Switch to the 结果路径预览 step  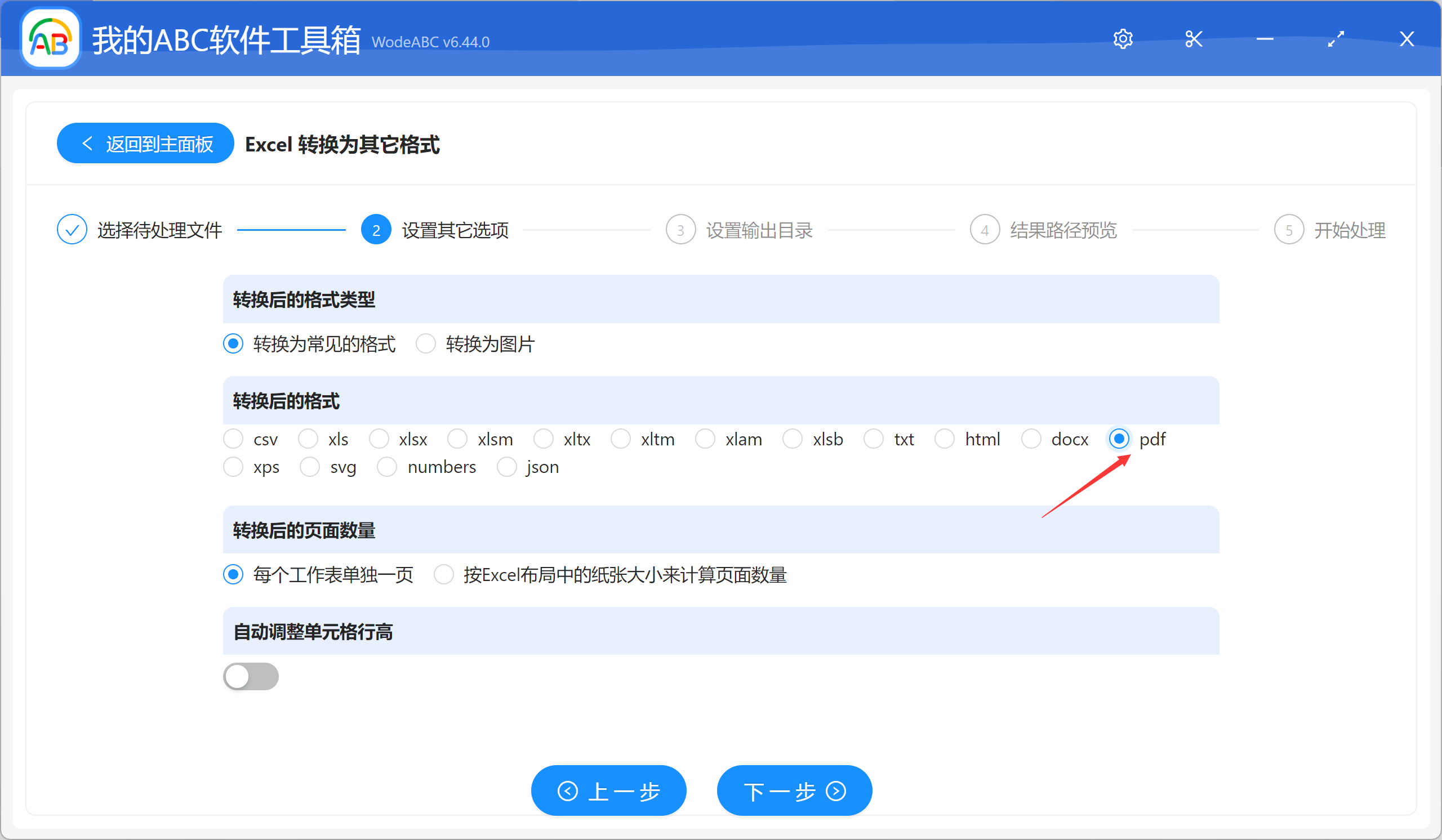coord(1063,229)
